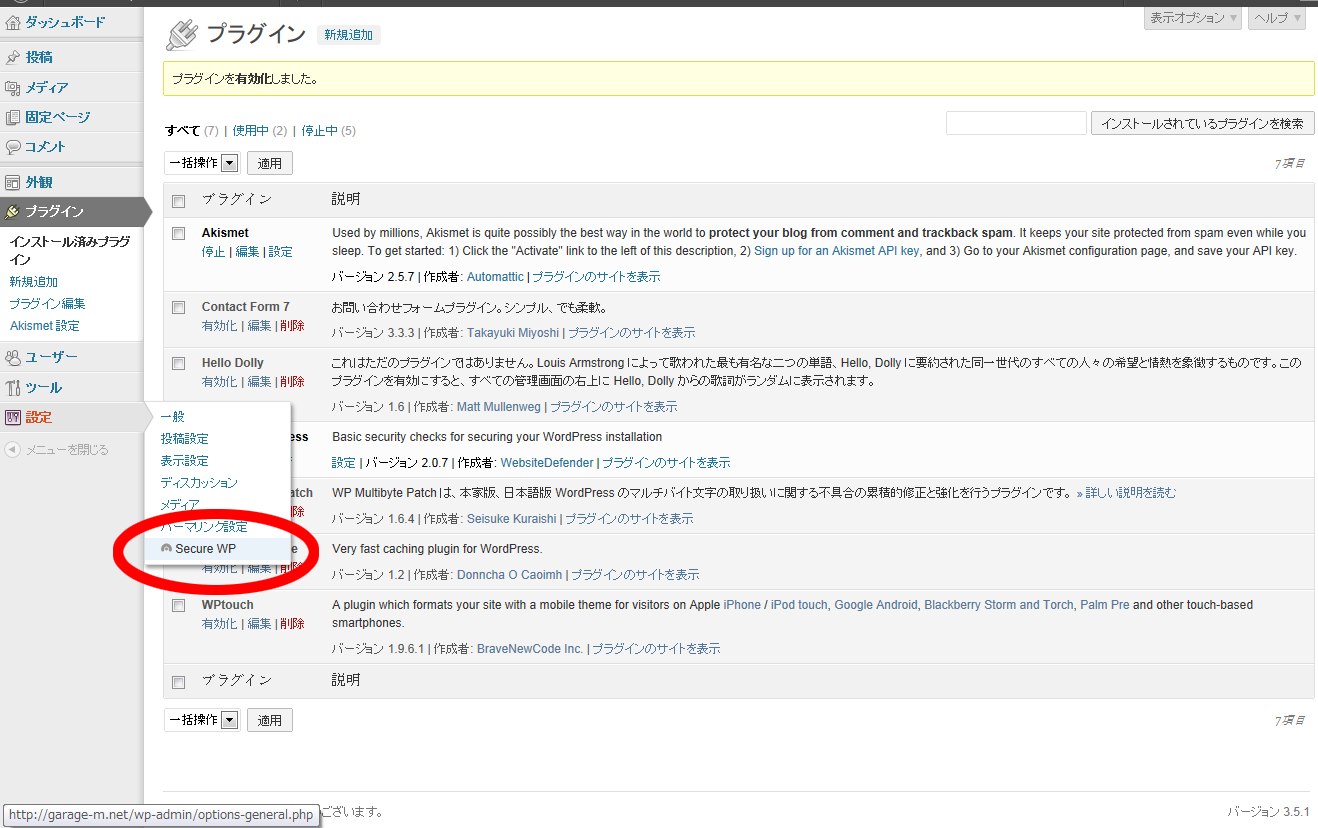
Task: Open メディア in the settings flyout menu
Action: [180, 505]
